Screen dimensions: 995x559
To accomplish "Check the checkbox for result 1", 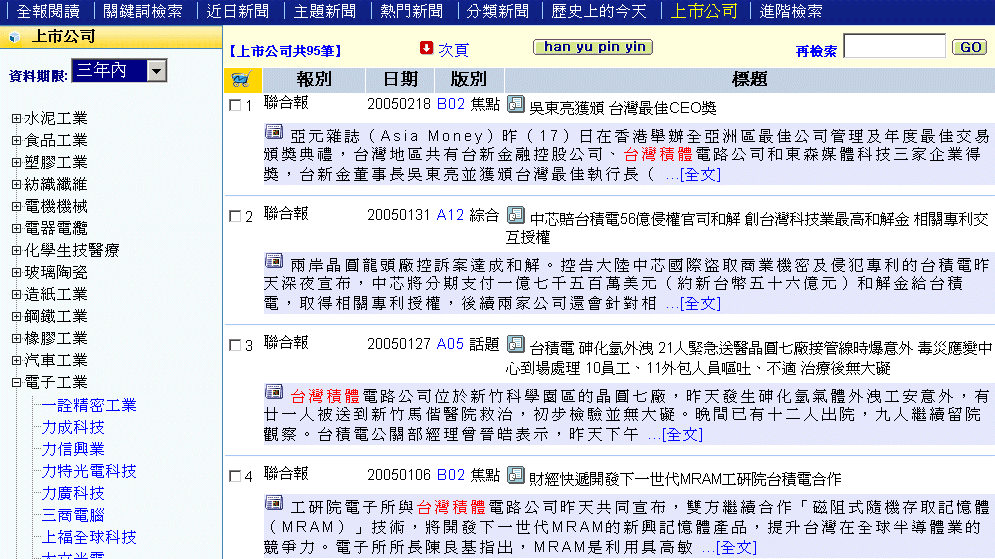I will (x=235, y=106).
